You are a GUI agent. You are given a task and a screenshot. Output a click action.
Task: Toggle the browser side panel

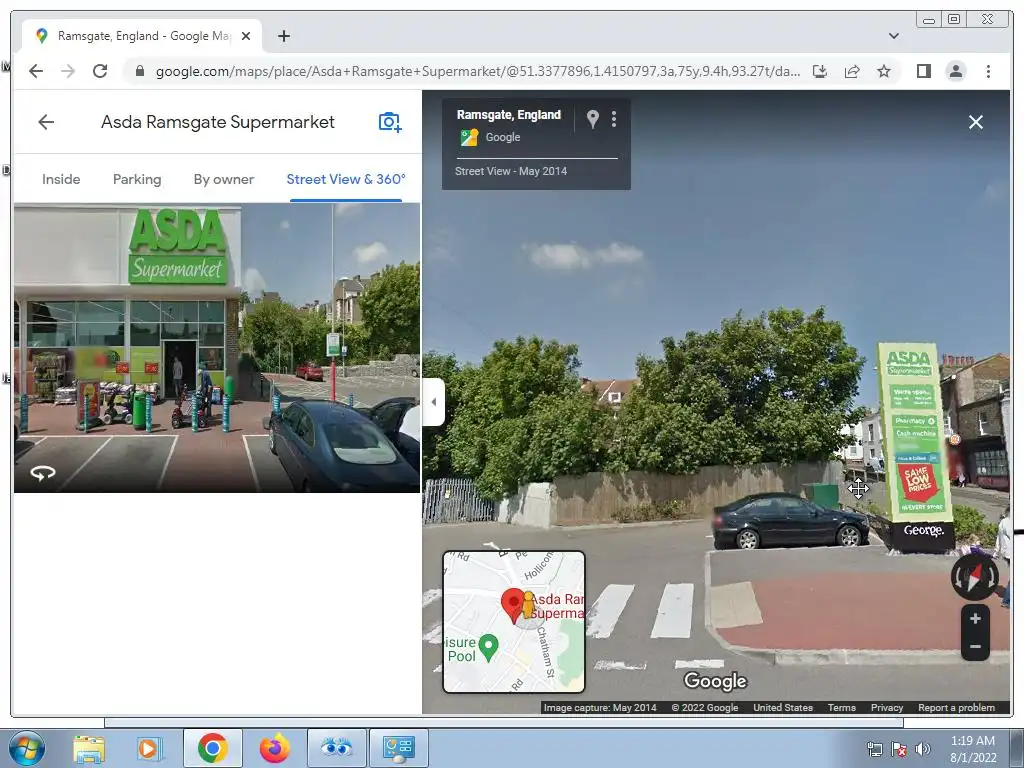pos(923,71)
